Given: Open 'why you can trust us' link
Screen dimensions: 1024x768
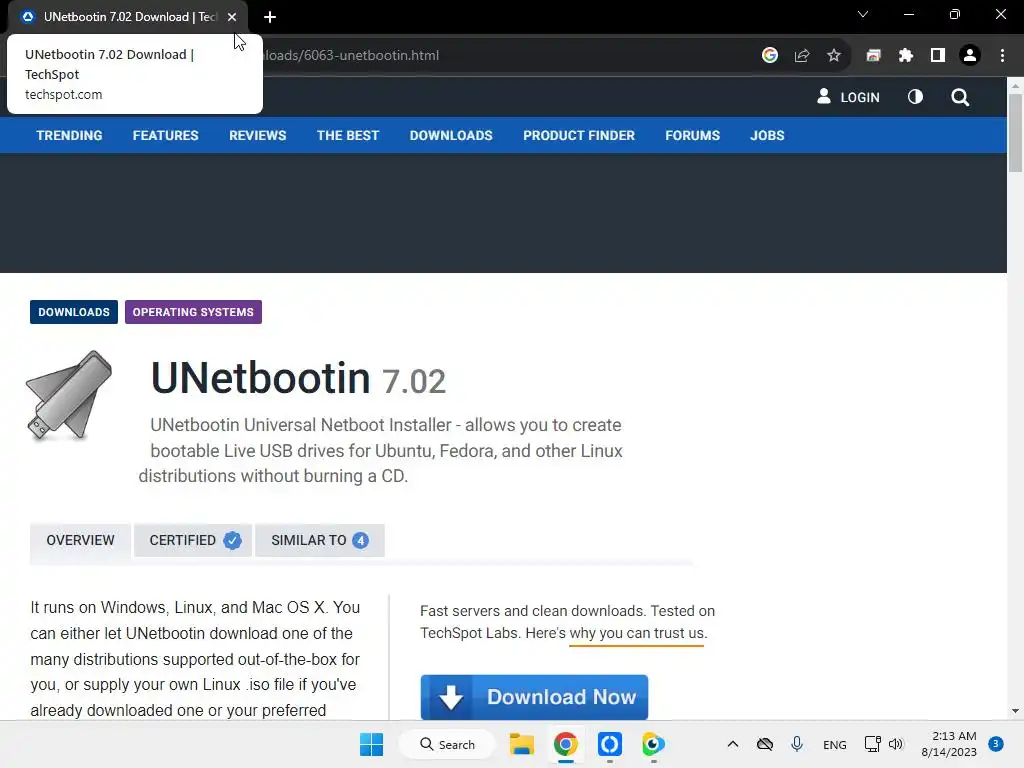Looking at the screenshot, I should pyautogui.click(x=638, y=633).
